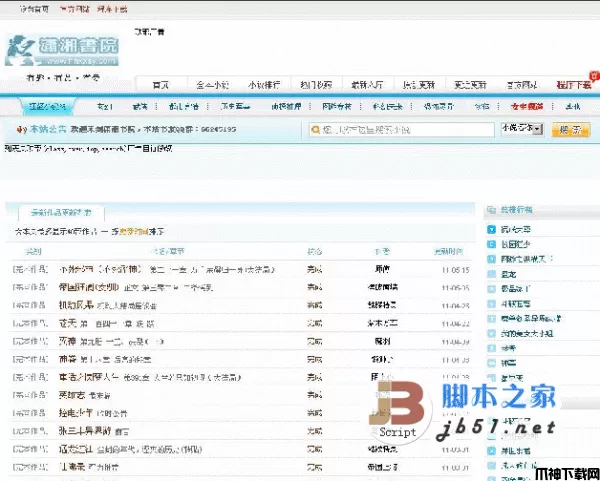Open the novel 苍天 in the list
Viewport: 600px width, 481px height.
tap(68, 322)
